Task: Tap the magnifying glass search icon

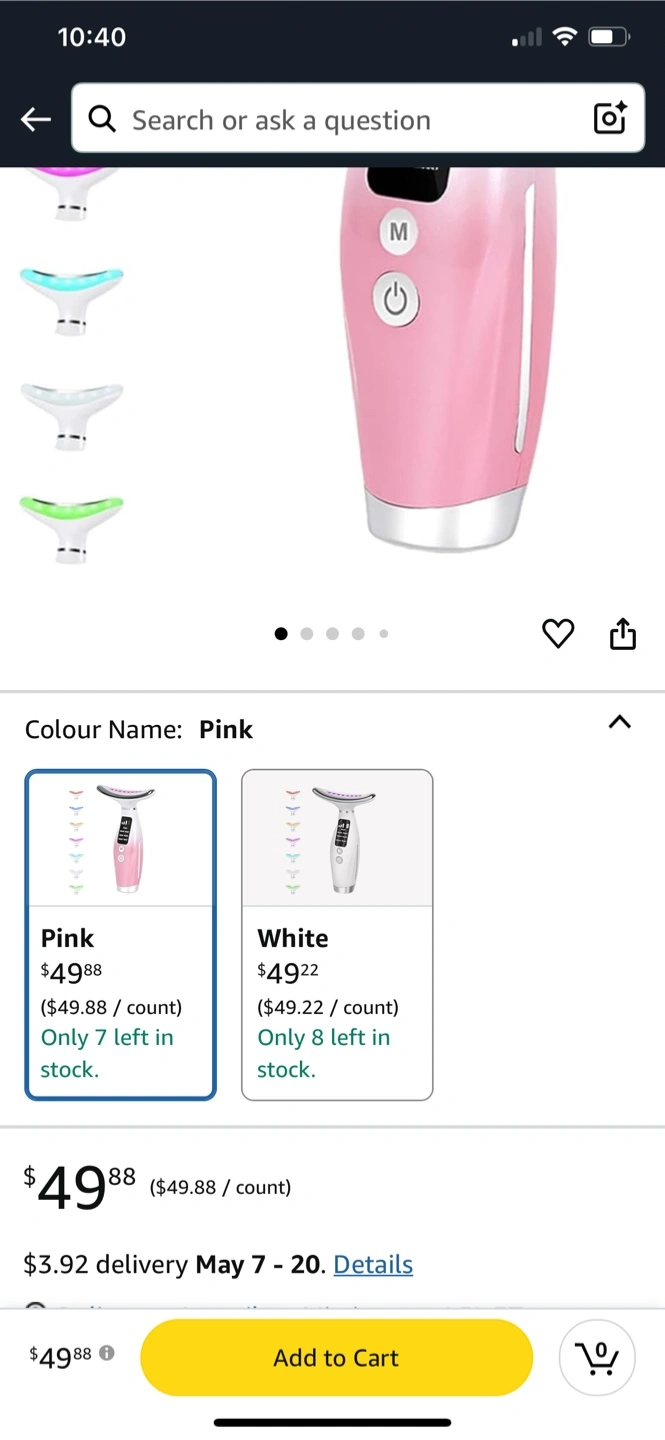Action: pos(102,120)
